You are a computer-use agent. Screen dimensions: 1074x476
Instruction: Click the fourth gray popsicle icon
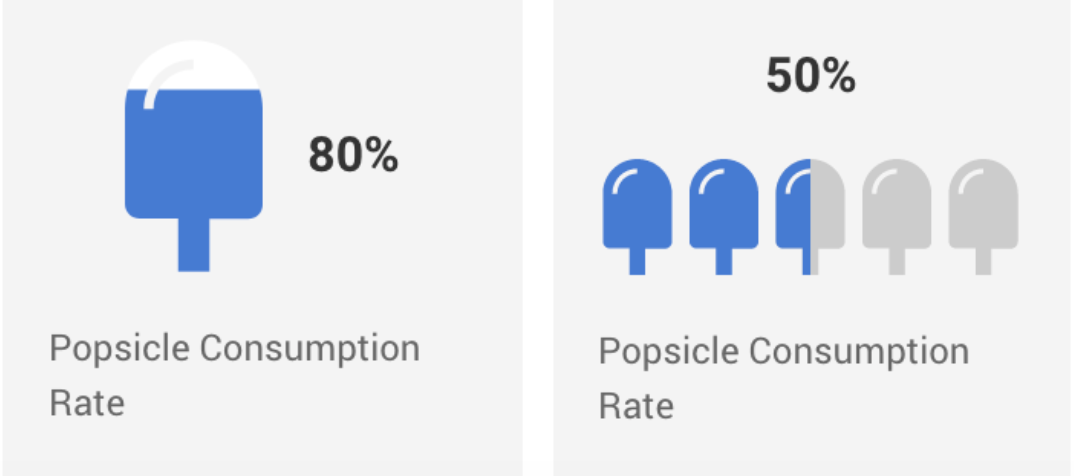[x=897, y=216]
